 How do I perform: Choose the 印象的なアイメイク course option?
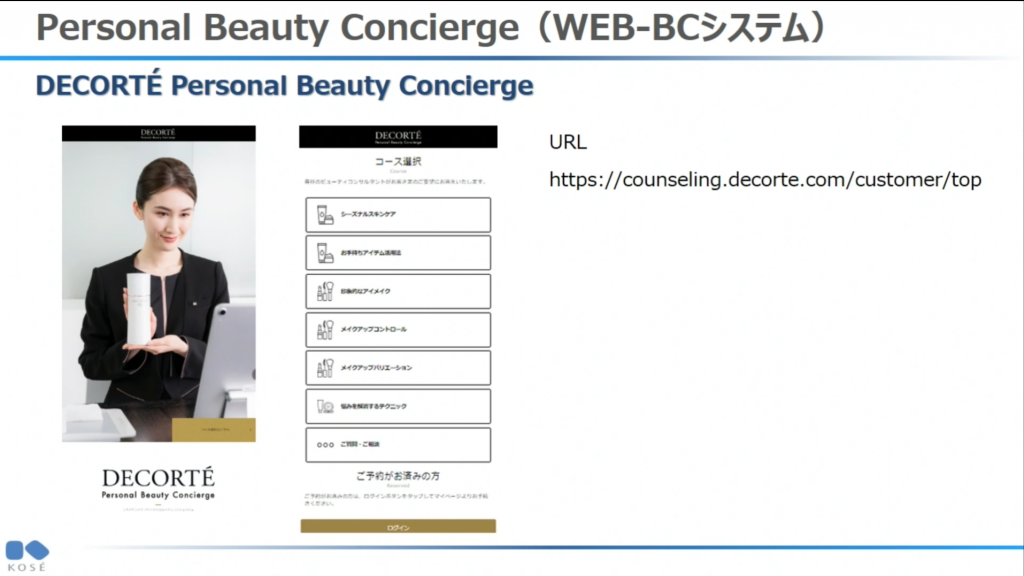(398, 290)
